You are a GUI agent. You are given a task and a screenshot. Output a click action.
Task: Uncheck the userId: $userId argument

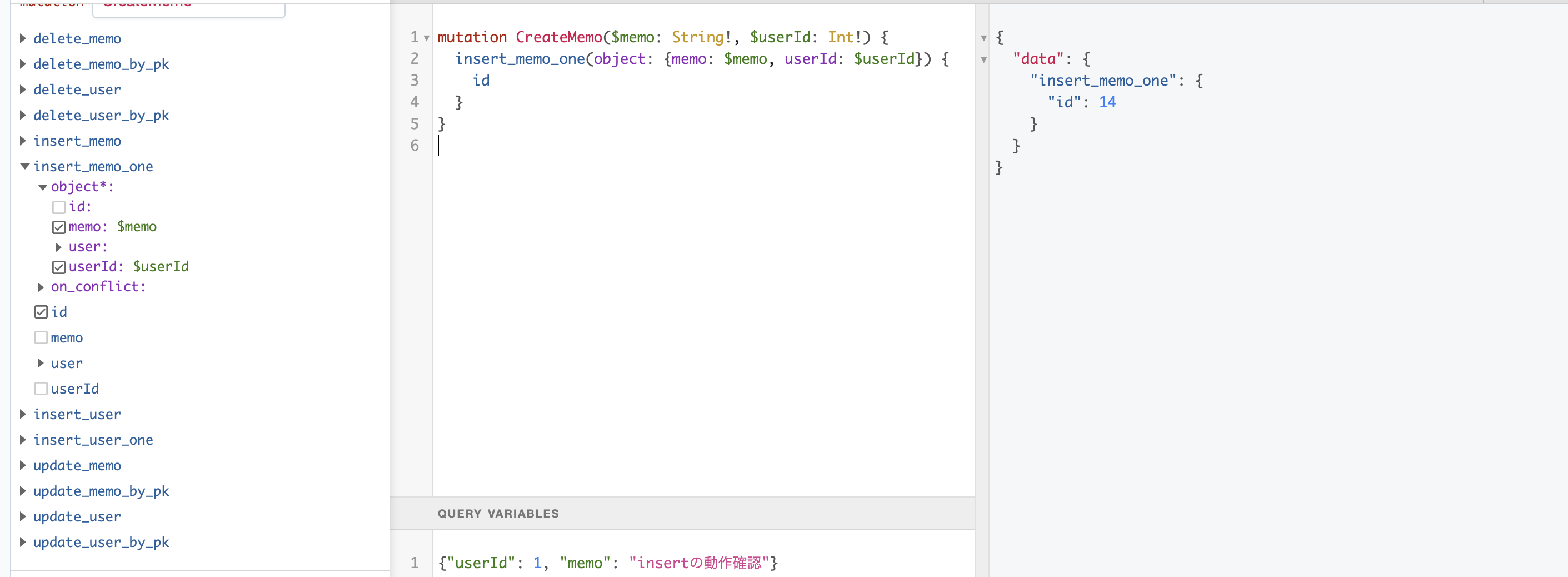(59, 267)
